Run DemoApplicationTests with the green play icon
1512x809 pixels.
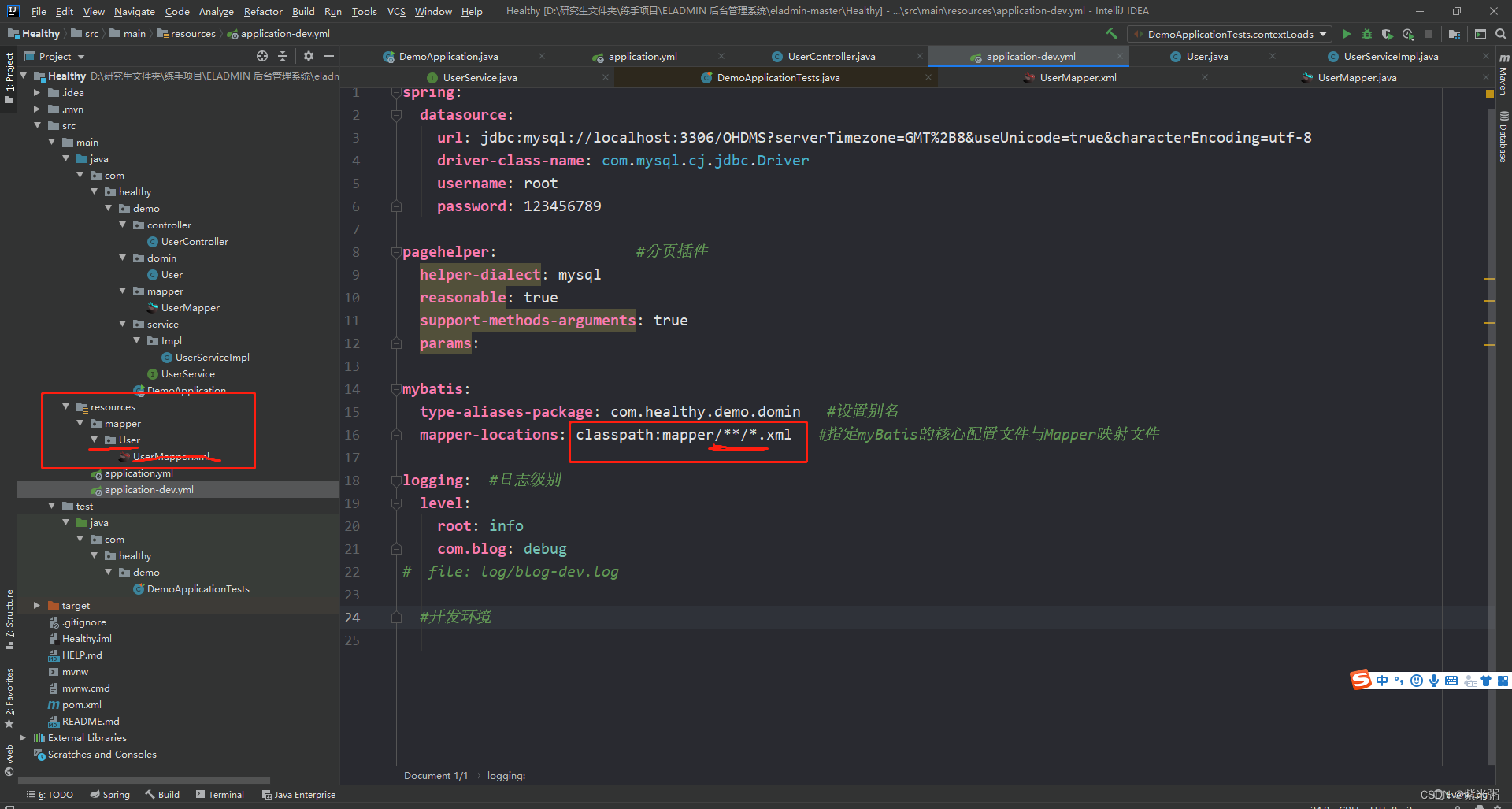pyautogui.click(x=1347, y=34)
